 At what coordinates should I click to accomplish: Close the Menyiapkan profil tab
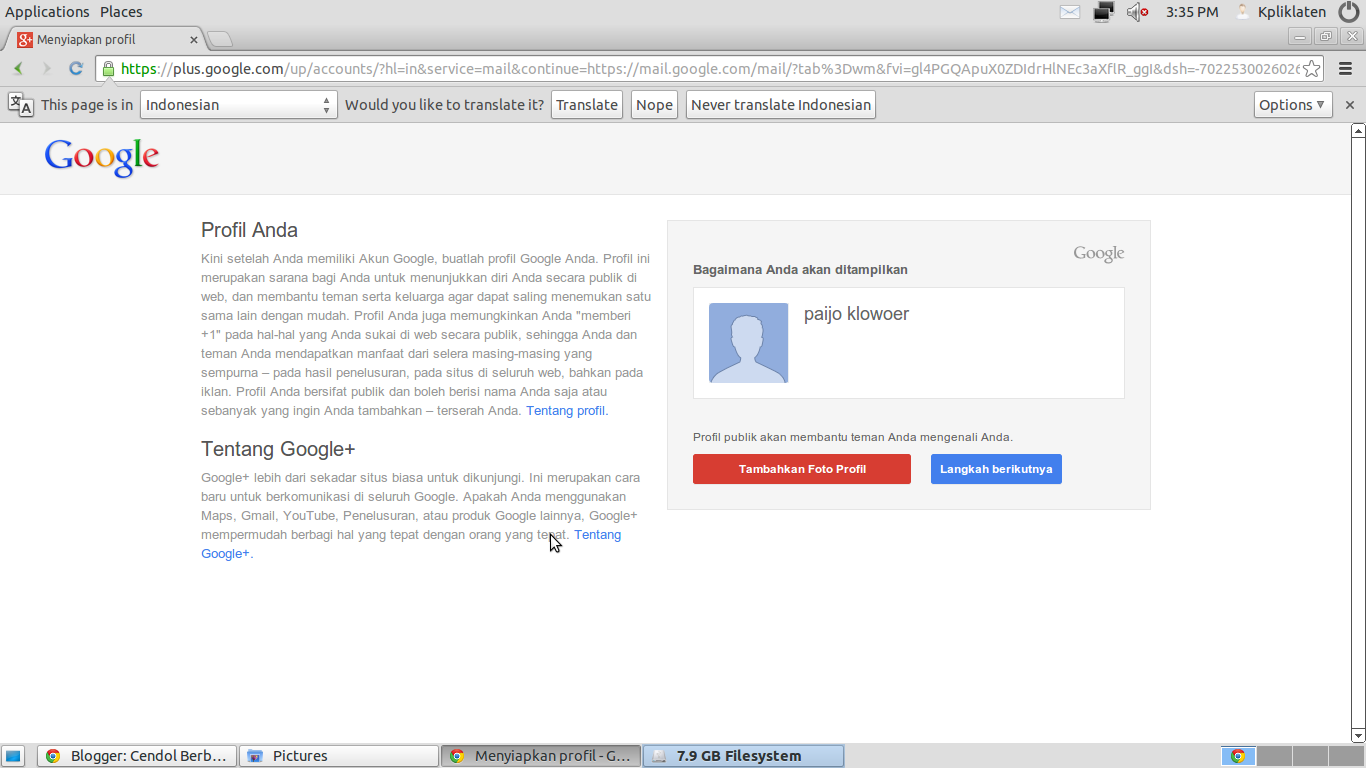click(x=194, y=40)
